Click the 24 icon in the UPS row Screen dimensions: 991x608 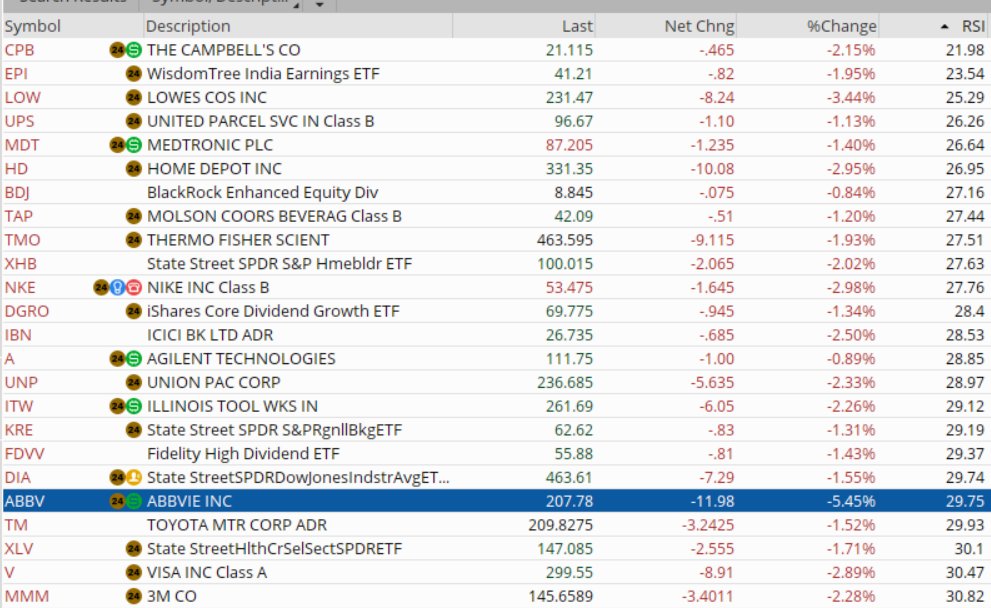click(133, 121)
